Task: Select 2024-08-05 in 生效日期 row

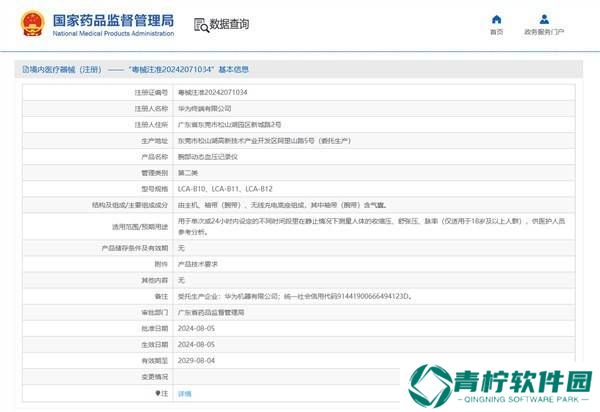Action: tap(196, 344)
